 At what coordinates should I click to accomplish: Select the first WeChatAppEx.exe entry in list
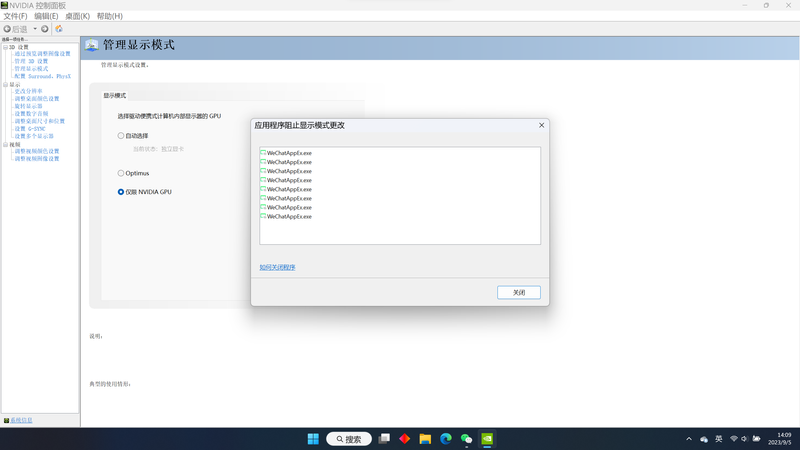click(286, 153)
